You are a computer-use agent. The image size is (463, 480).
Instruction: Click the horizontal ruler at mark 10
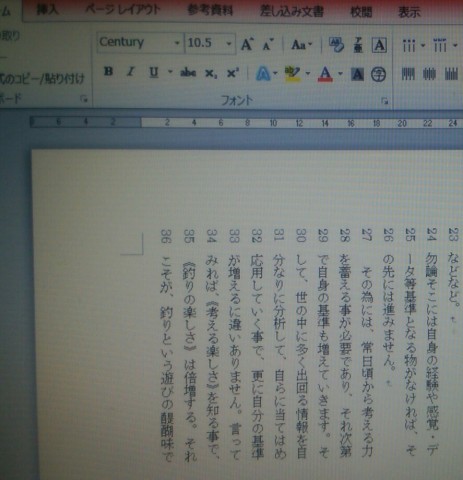[273, 123]
